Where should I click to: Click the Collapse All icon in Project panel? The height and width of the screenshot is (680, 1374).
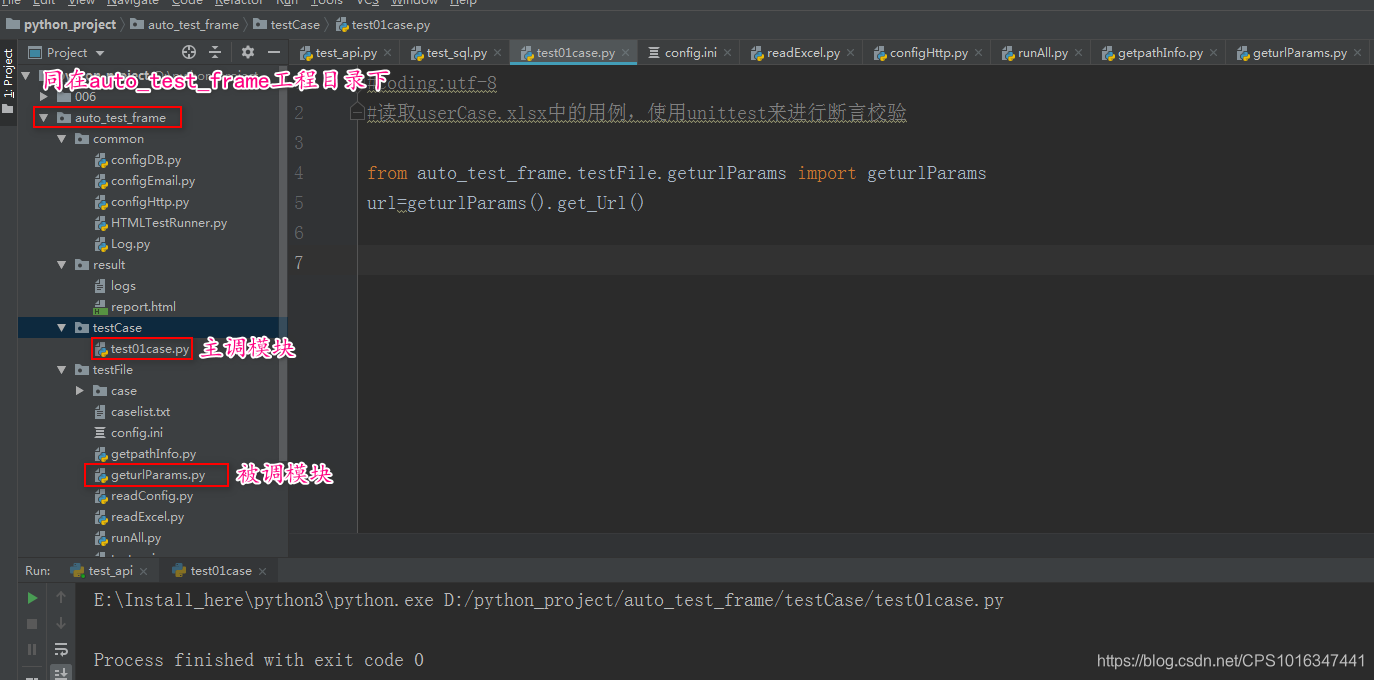click(215, 52)
